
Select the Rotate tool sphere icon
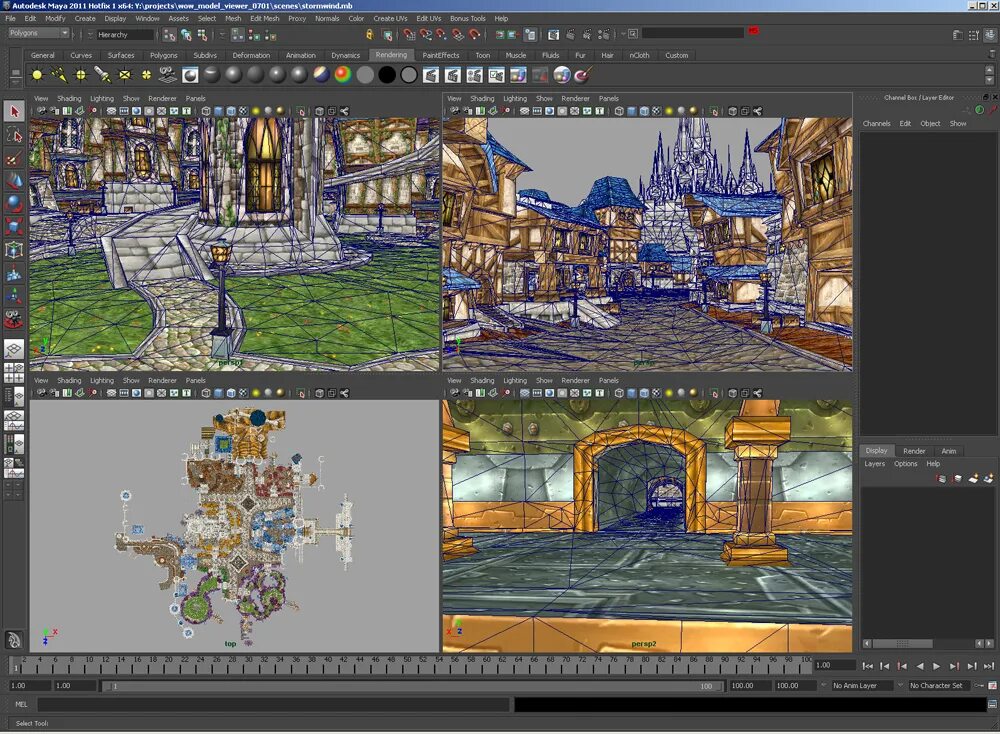click(x=14, y=204)
